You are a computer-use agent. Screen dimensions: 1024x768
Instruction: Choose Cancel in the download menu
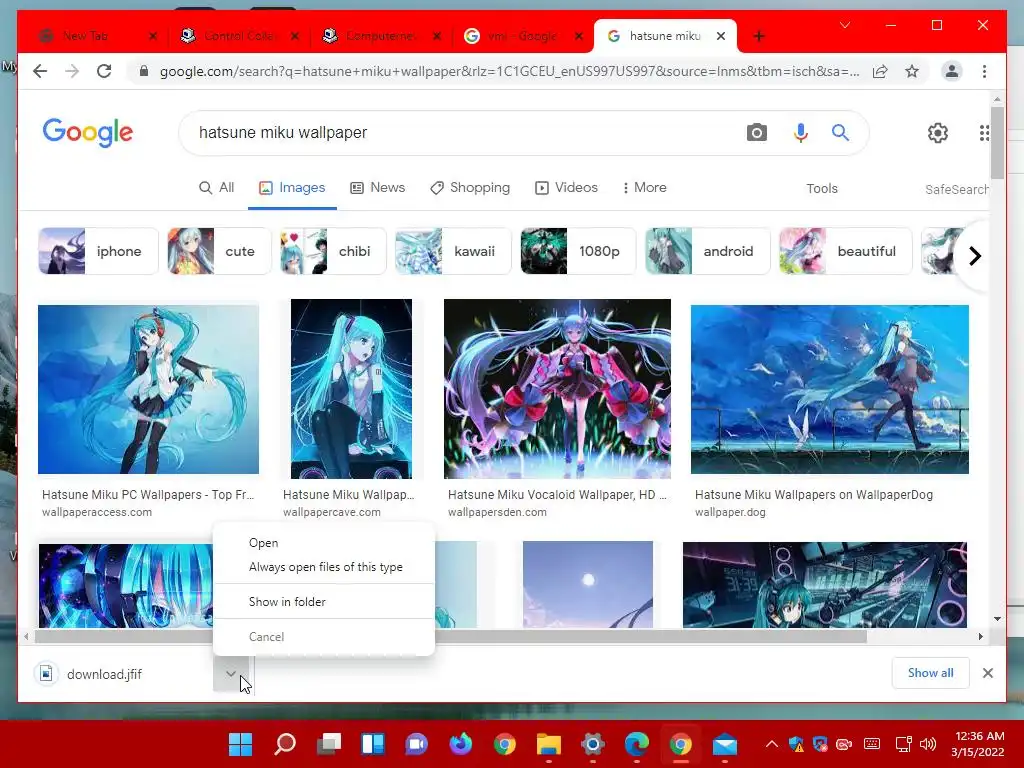click(323, 637)
